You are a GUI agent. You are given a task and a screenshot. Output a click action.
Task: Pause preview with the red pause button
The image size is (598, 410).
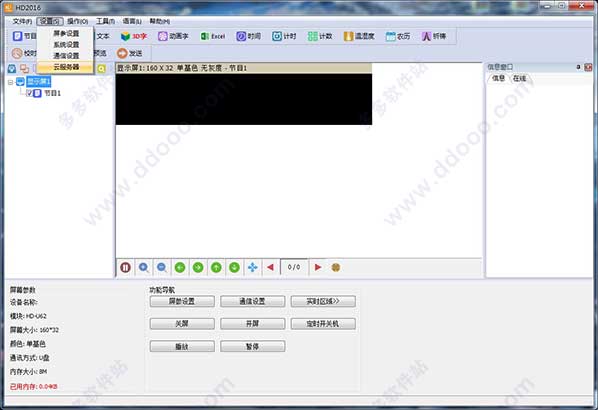pos(125,267)
